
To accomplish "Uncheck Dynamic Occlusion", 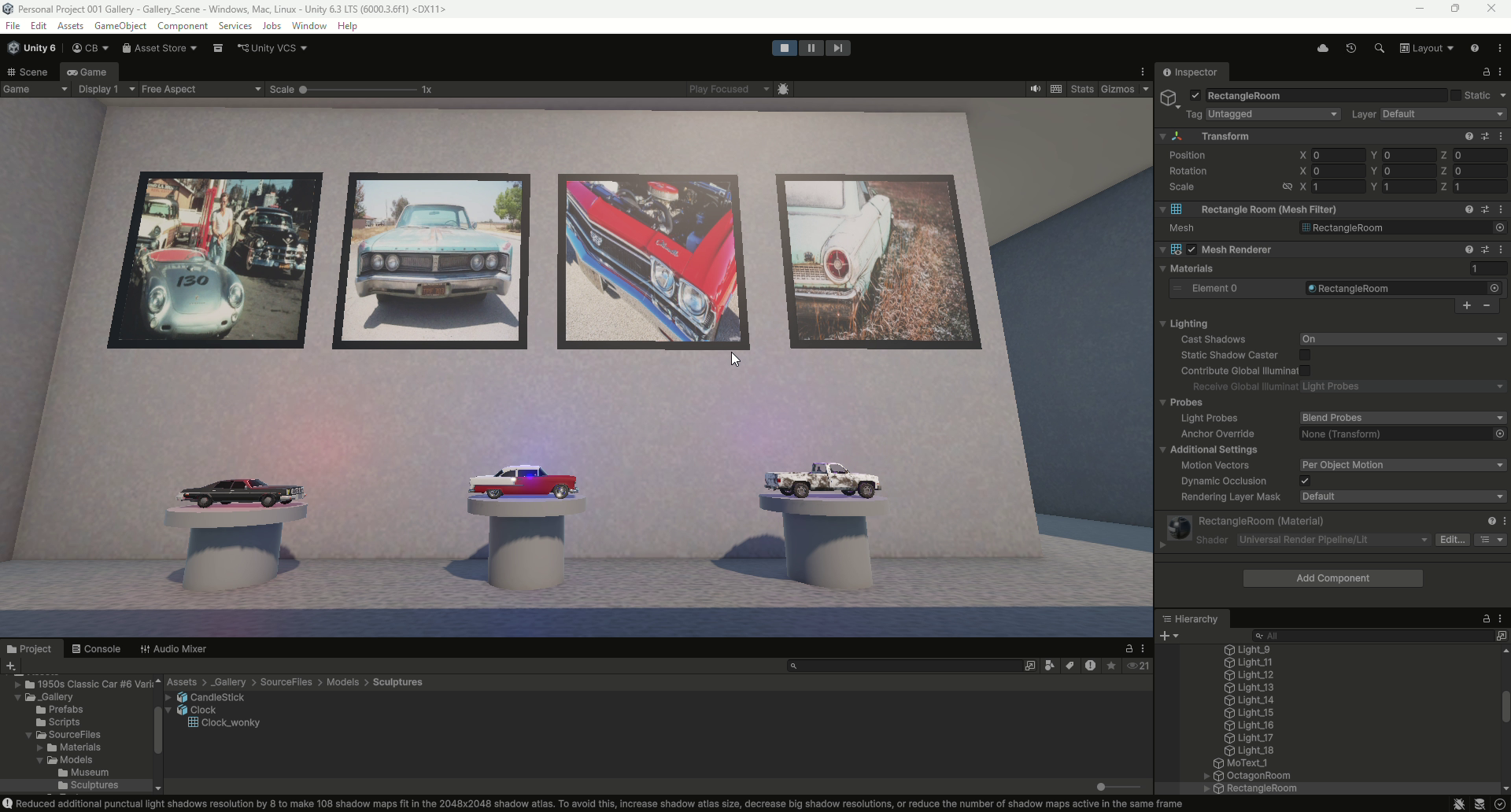I will tap(1305, 481).
